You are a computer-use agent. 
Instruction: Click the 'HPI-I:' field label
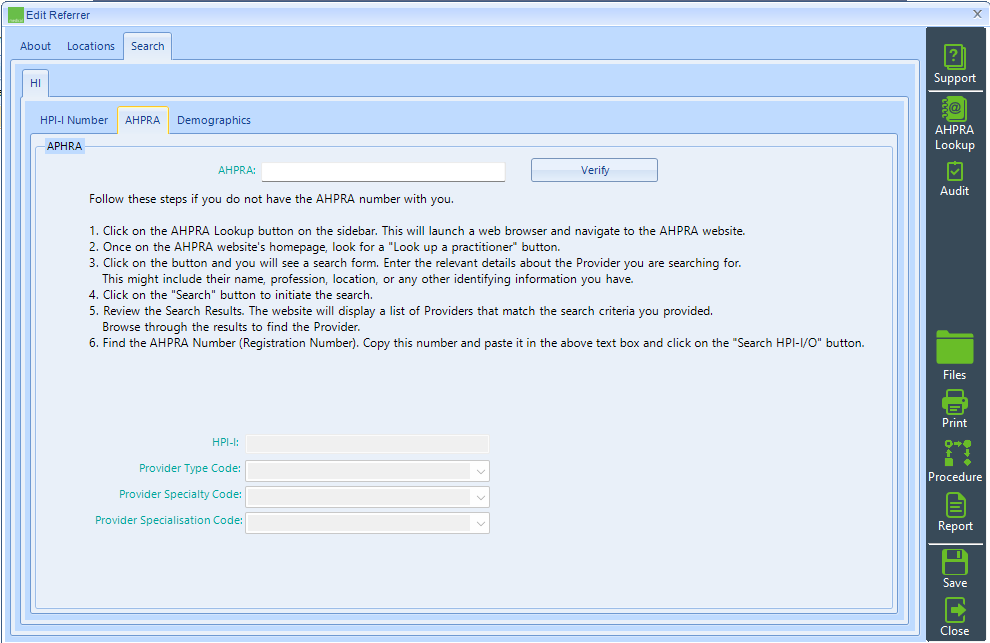click(225, 442)
